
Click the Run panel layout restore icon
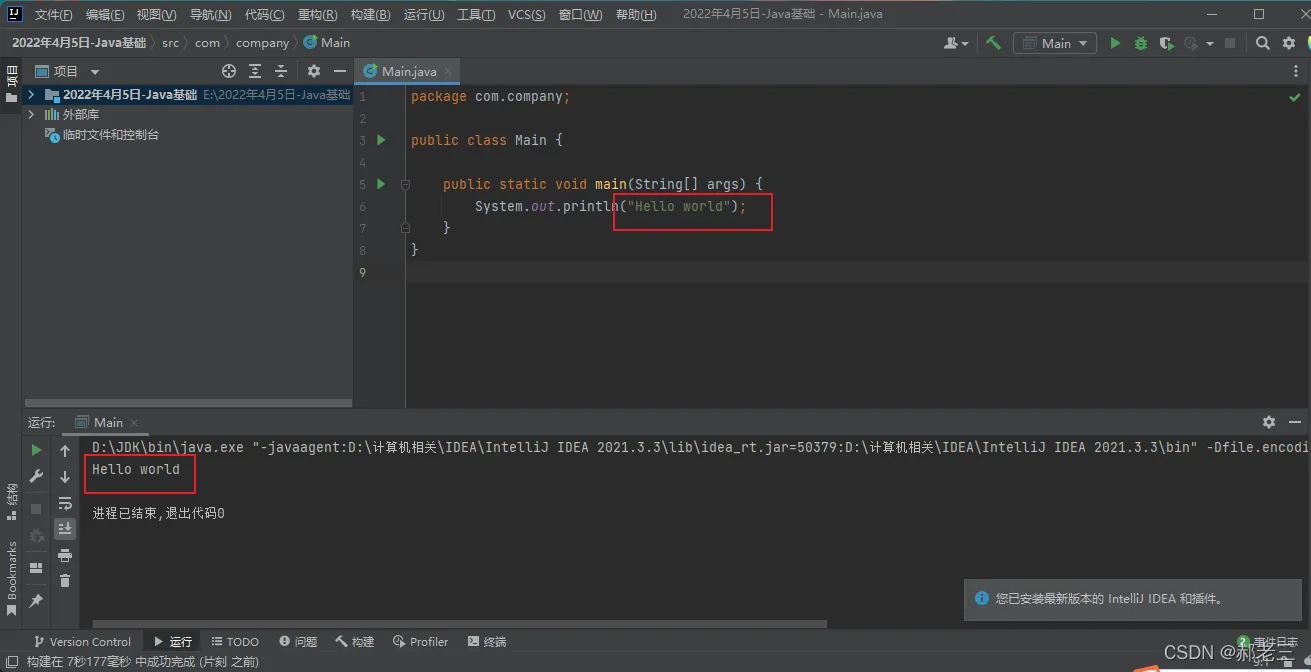36,568
